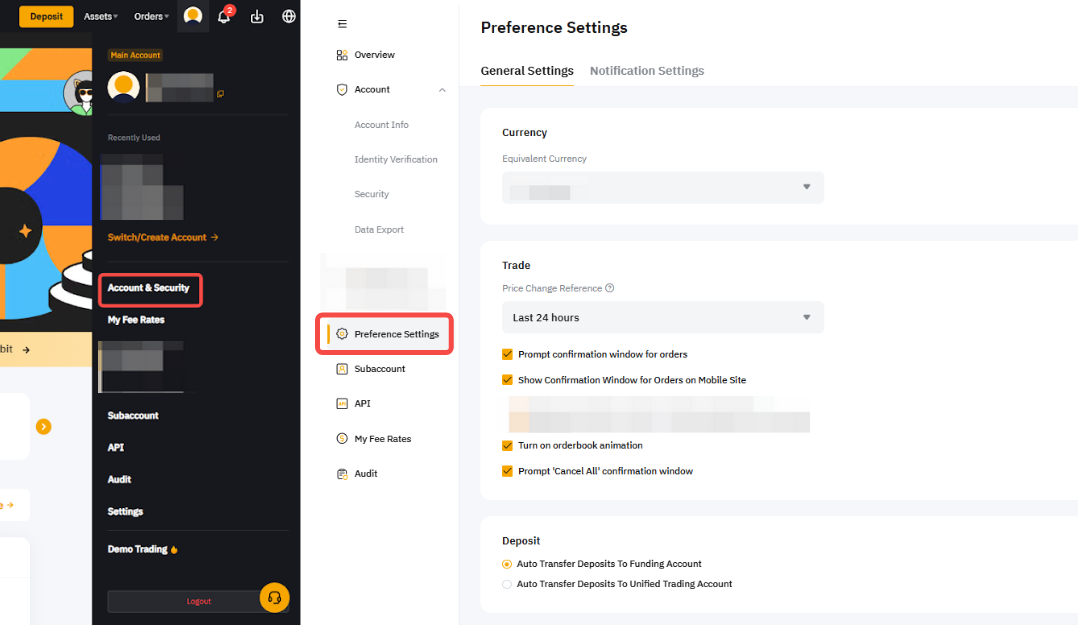Open Identity Verification in sidebar
Image resolution: width=1078 pixels, height=625 pixels.
(x=396, y=160)
